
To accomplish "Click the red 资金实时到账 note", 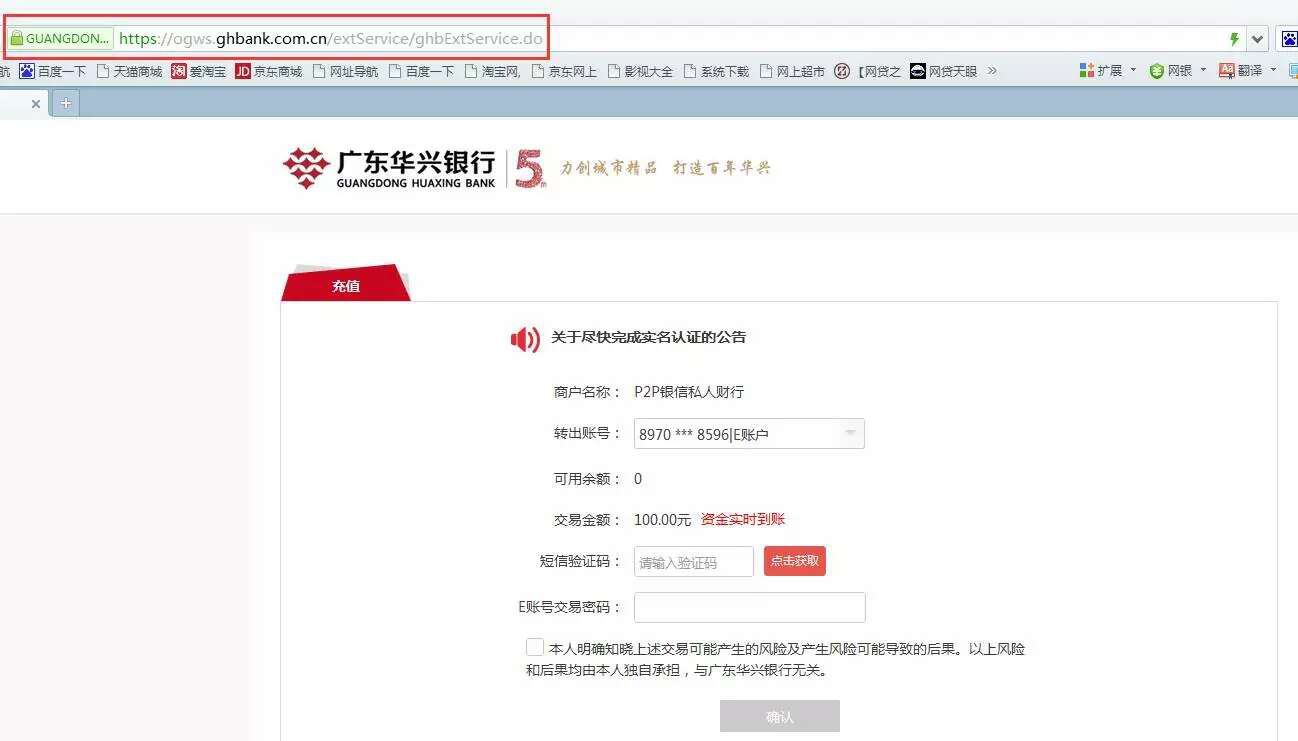I will click(x=743, y=519).
